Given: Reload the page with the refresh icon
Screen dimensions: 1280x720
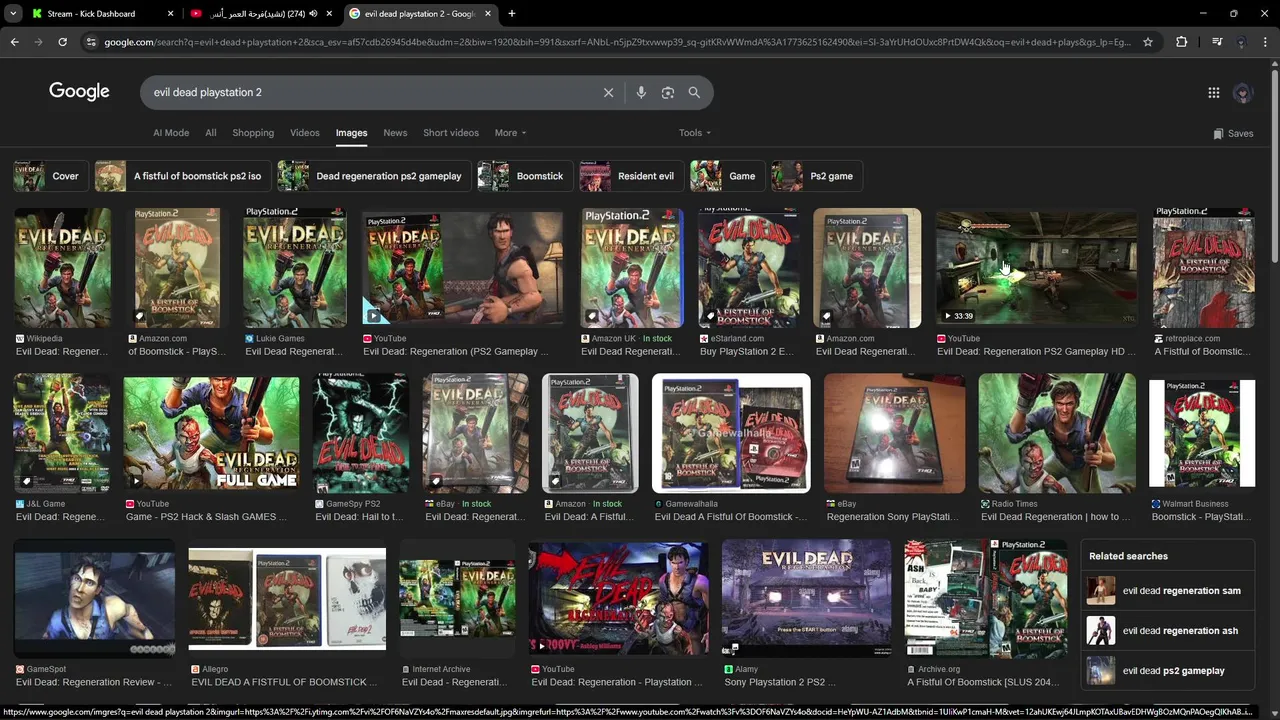Looking at the screenshot, I should (x=62, y=42).
